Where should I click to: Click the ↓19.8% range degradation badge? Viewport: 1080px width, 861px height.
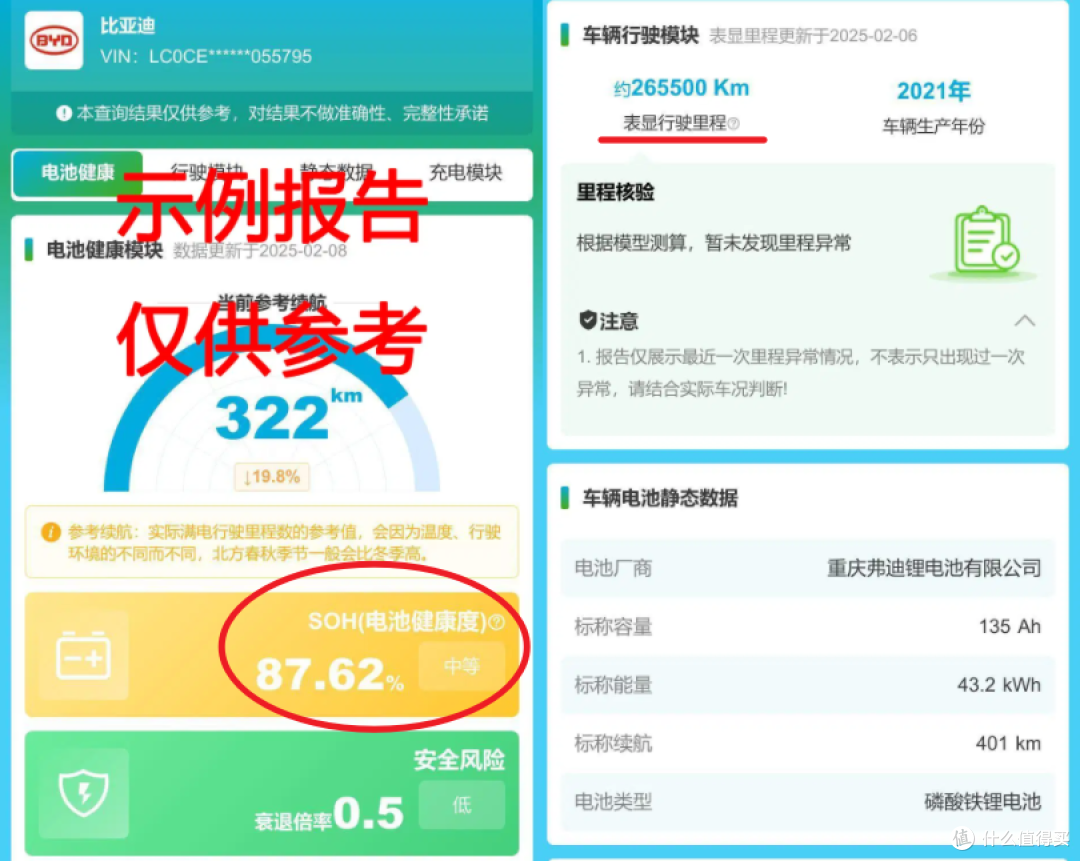[x=272, y=477]
